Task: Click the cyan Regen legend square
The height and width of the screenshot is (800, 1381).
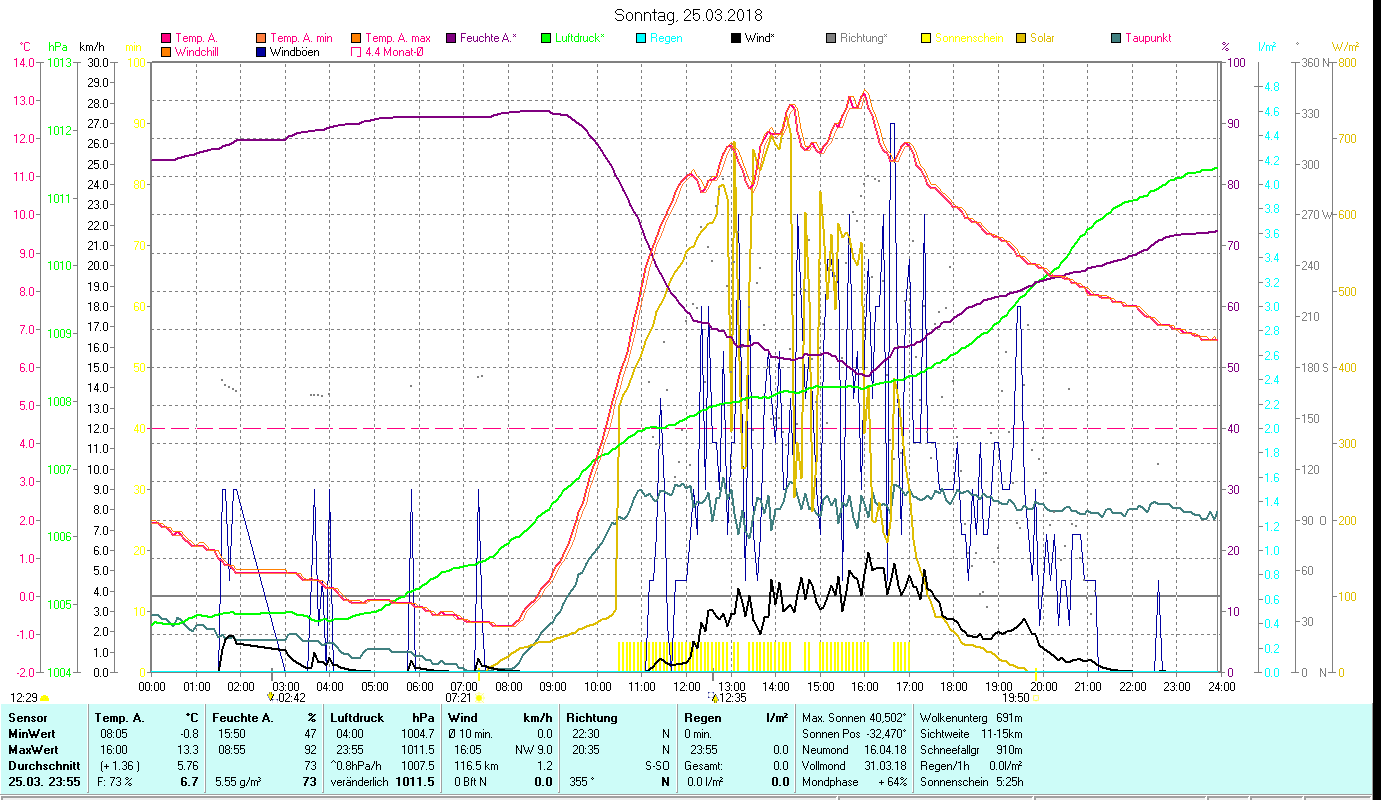Action: pos(641,38)
